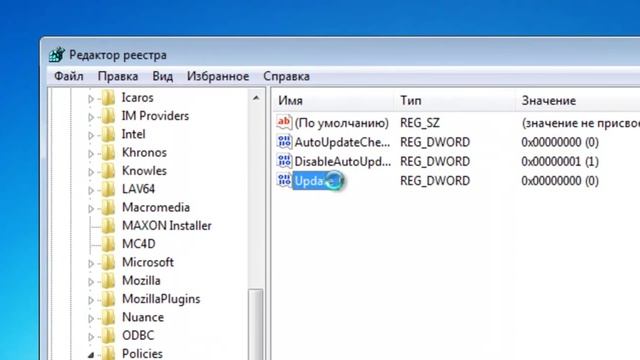Expand the ODBC key
Viewport: 640px width, 360px height.
[91, 337]
